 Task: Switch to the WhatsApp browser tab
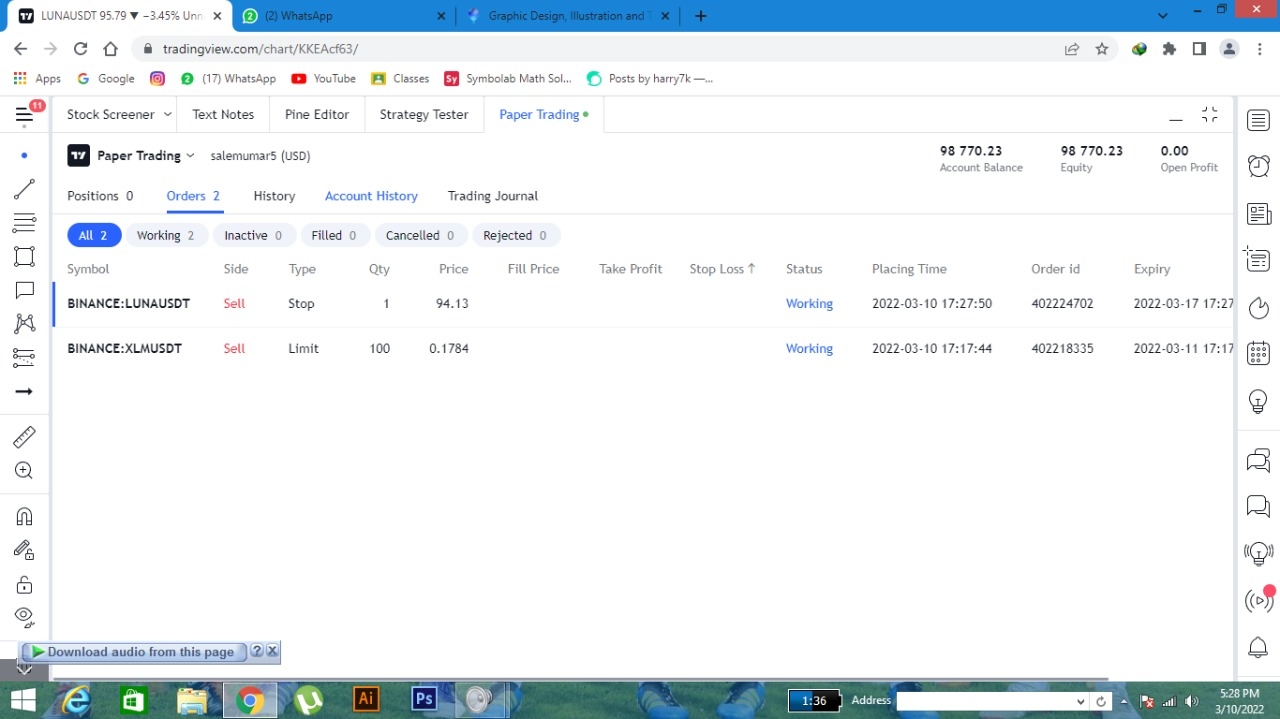pos(345,16)
